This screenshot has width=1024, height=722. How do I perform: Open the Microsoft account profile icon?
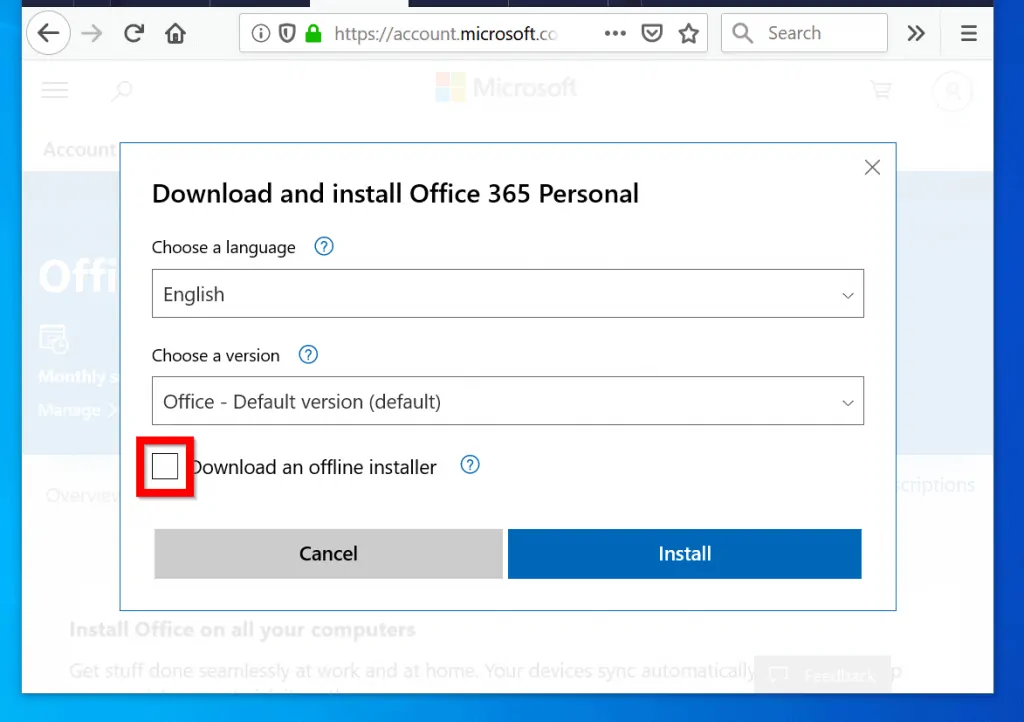(952, 91)
